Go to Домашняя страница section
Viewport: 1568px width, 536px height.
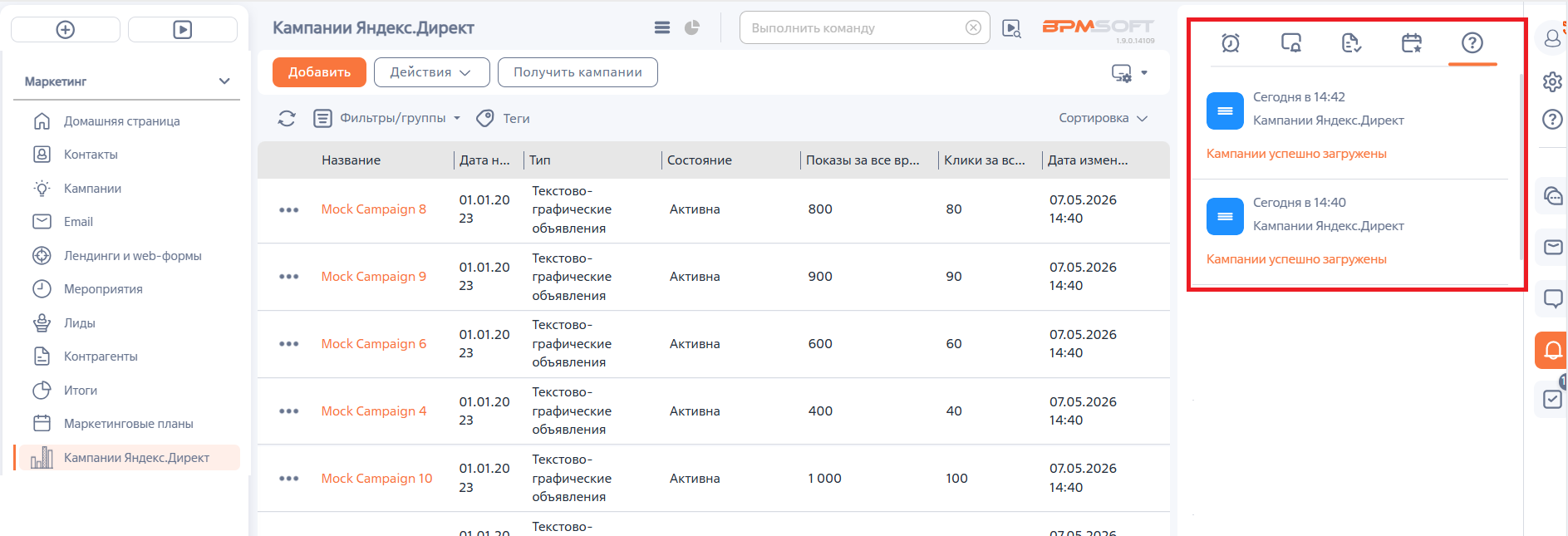[x=121, y=121]
